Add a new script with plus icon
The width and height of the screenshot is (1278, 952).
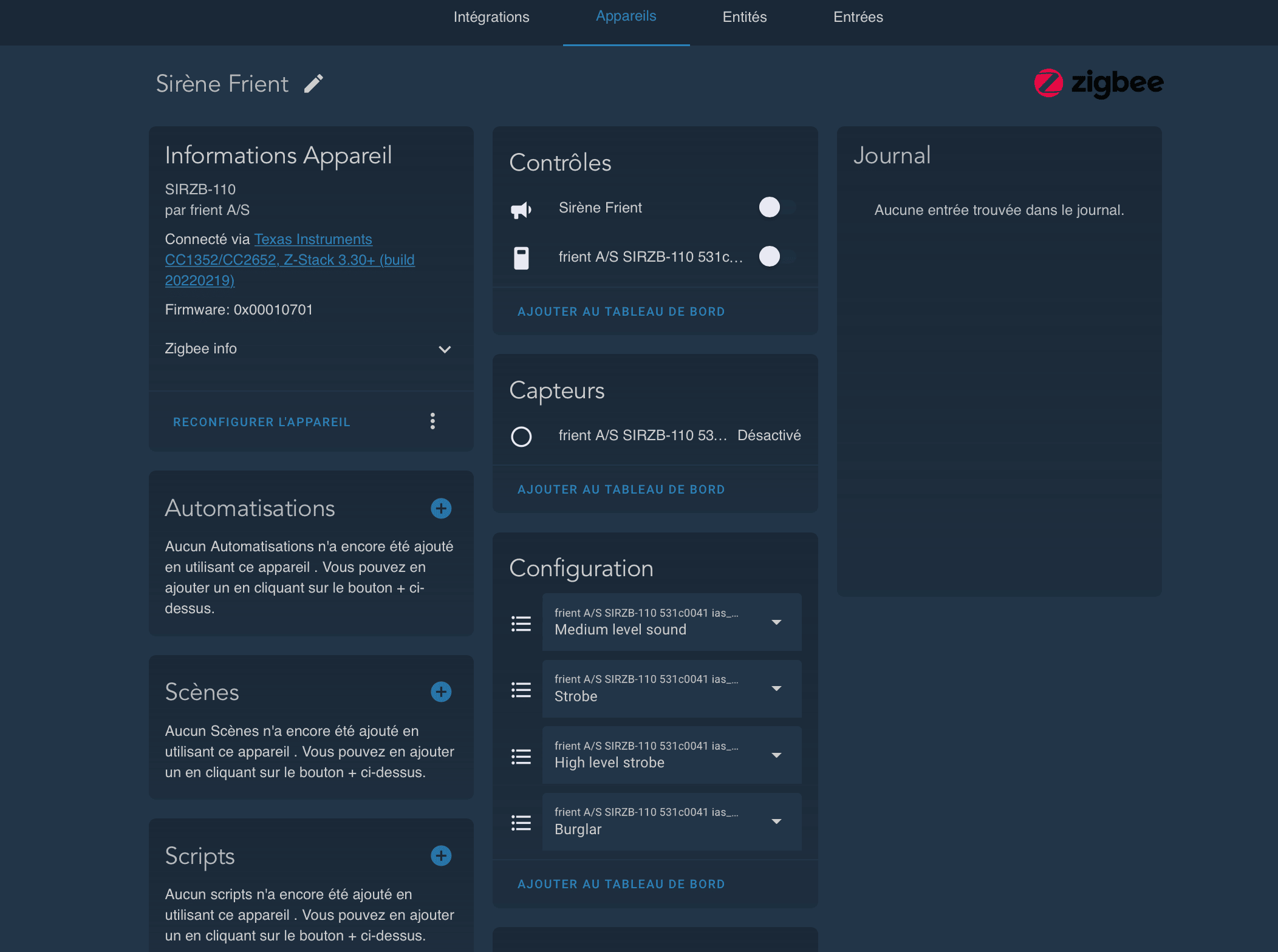pos(441,856)
